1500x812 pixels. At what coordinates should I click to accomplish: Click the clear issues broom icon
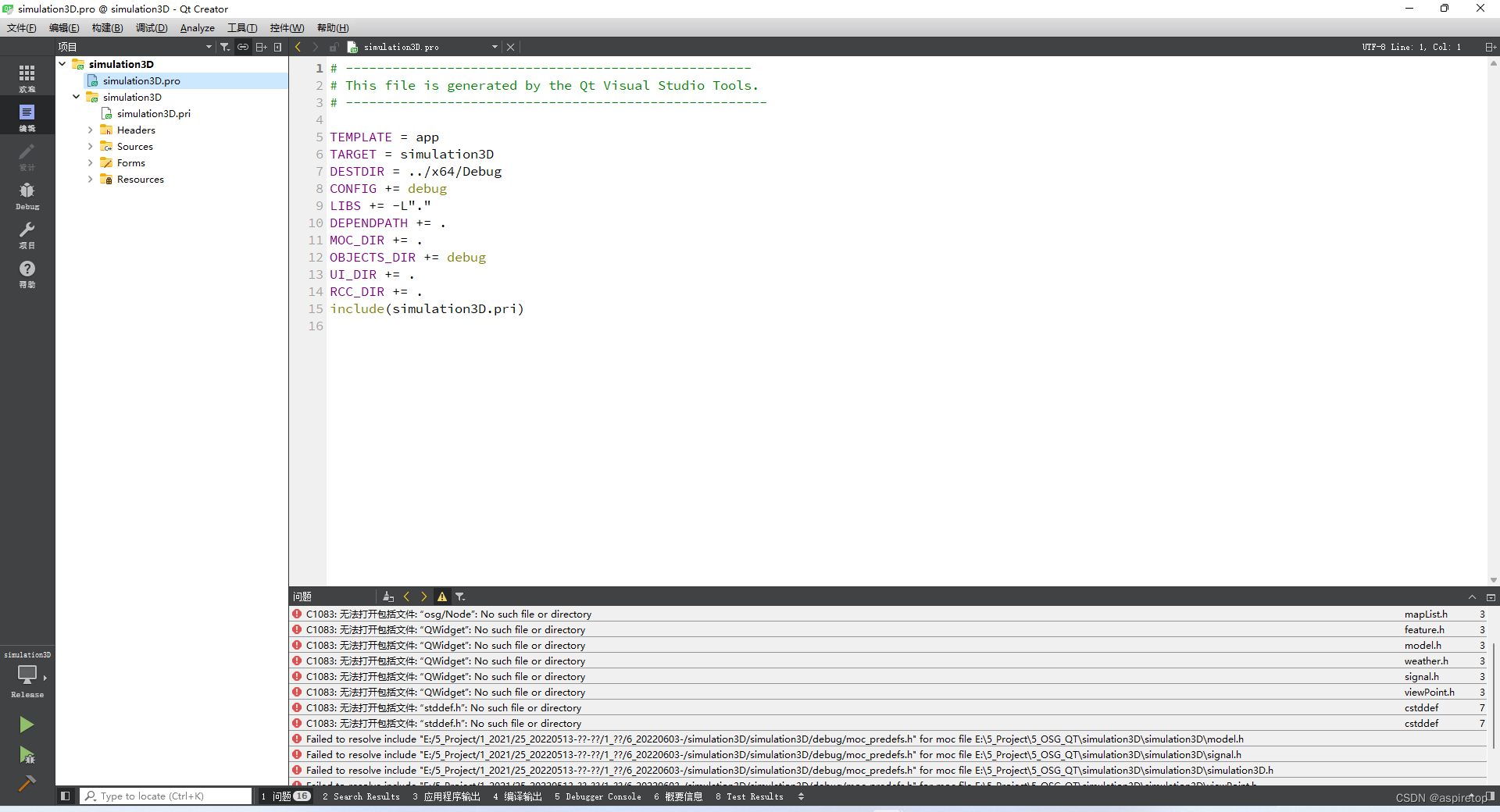coord(388,597)
